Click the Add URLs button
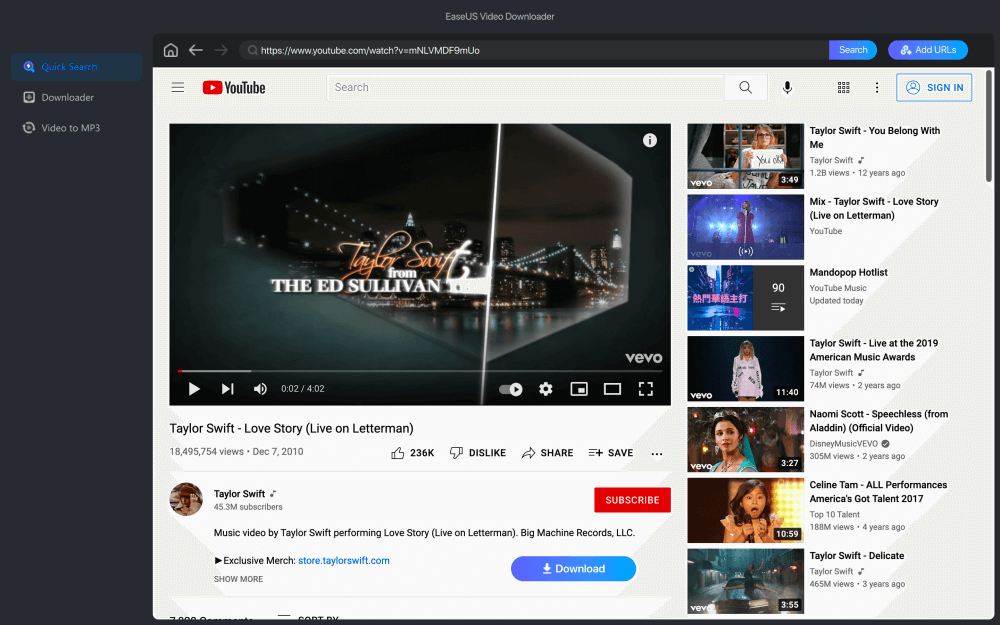 pos(927,50)
